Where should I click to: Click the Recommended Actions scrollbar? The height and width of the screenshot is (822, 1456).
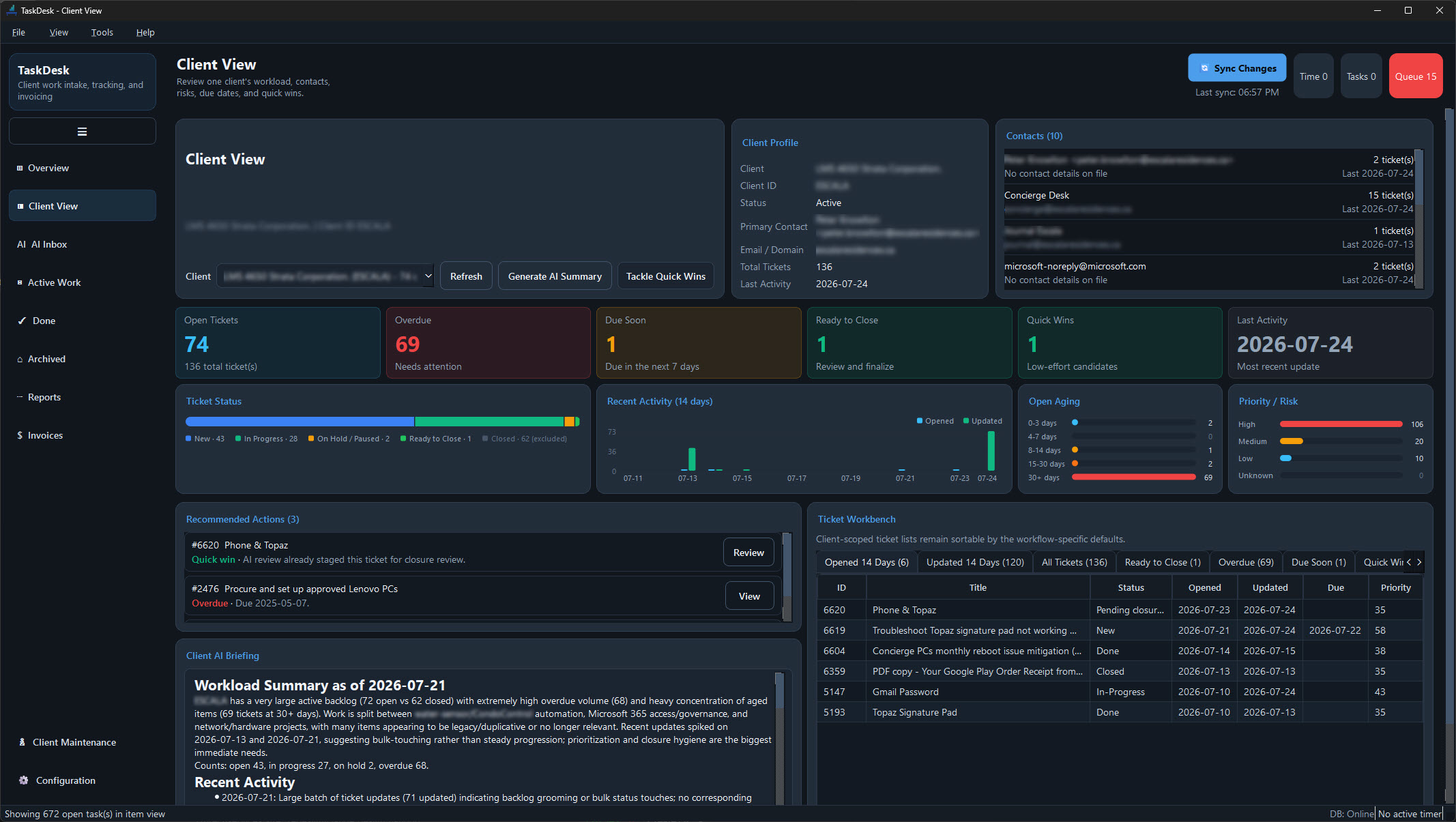pyautogui.click(x=787, y=577)
